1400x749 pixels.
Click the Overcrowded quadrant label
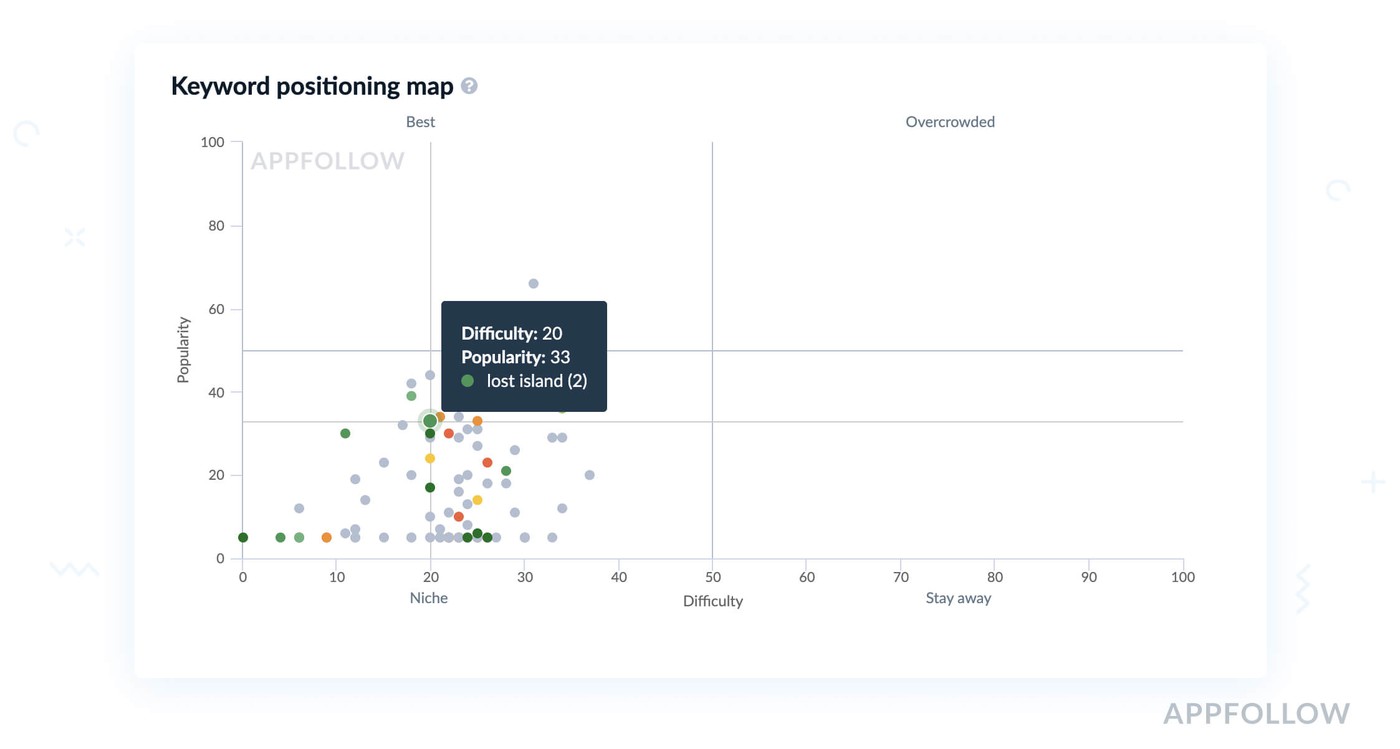pyautogui.click(x=950, y=122)
